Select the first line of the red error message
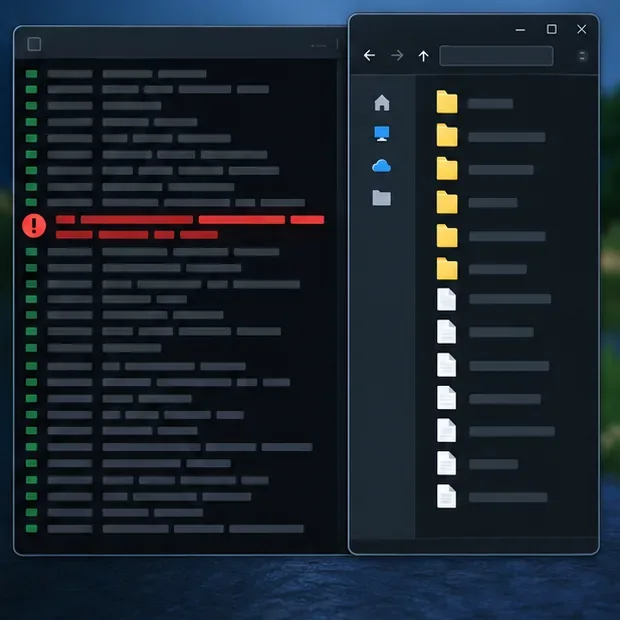The width and height of the screenshot is (620, 620). pos(190,220)
